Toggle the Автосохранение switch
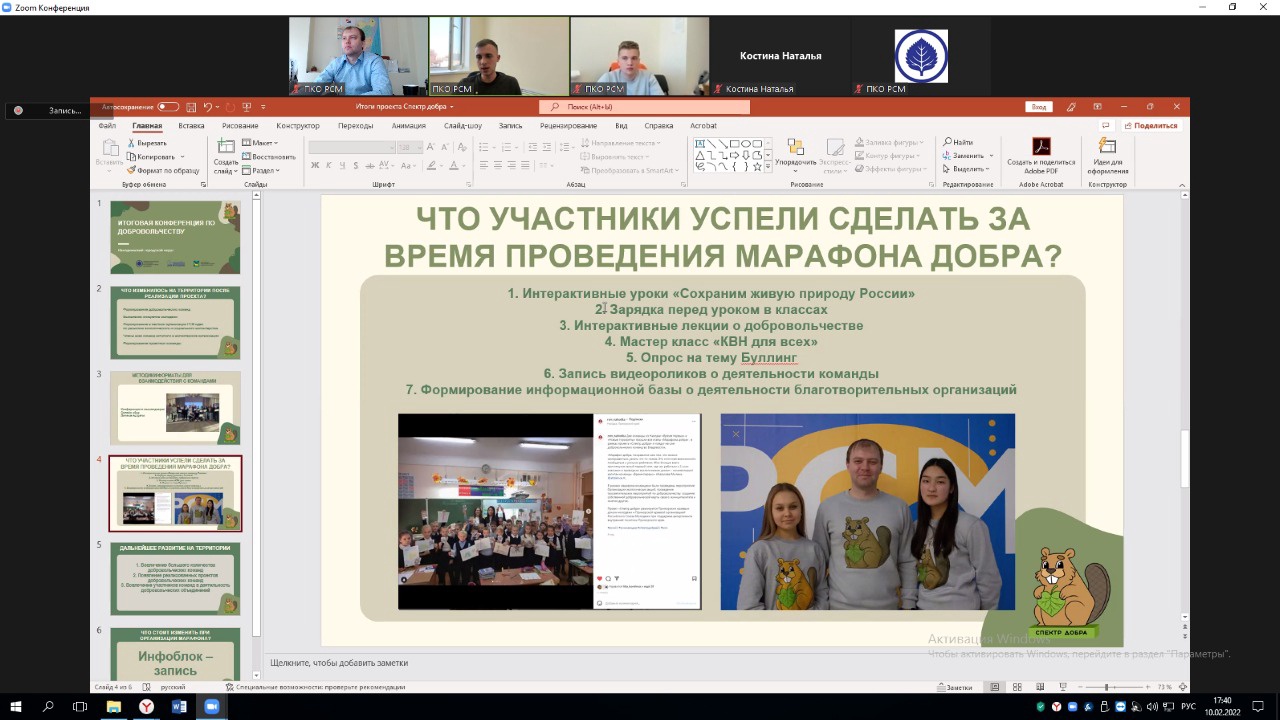 point(168,107)
